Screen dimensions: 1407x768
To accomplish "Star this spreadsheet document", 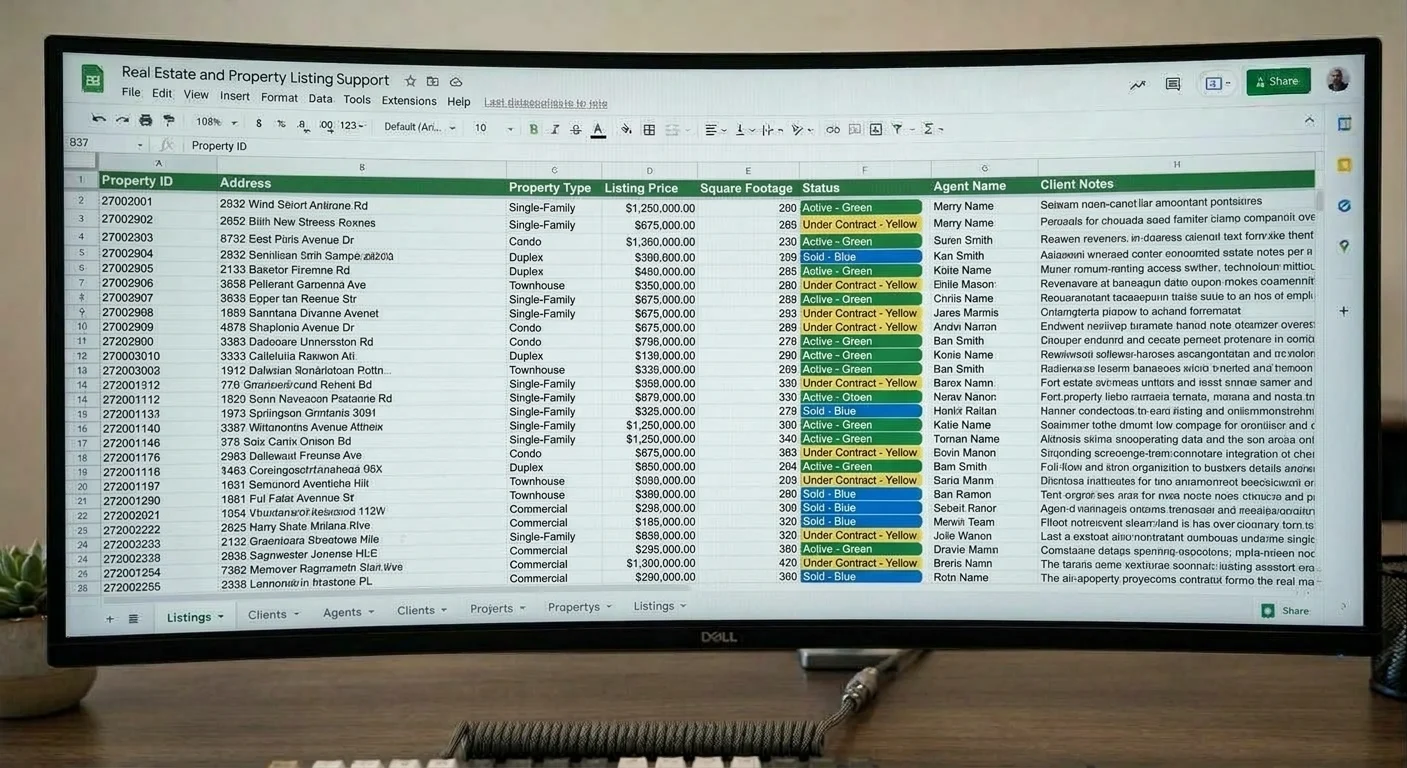I will click(410, 81).
